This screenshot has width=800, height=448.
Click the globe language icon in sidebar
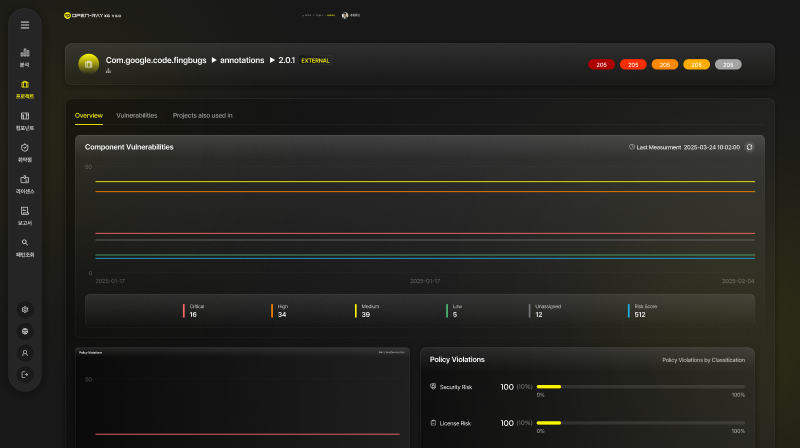click(x=24, y=331)
